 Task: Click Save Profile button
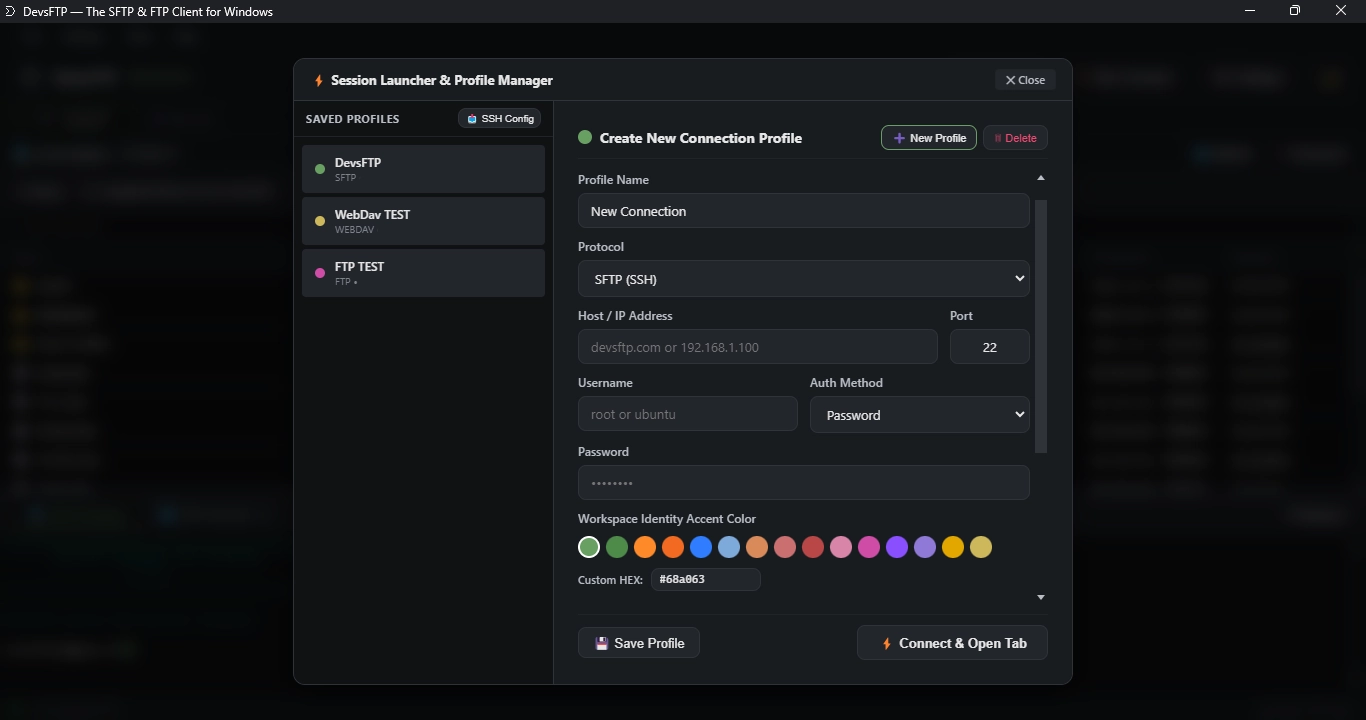tap(639, 643)
